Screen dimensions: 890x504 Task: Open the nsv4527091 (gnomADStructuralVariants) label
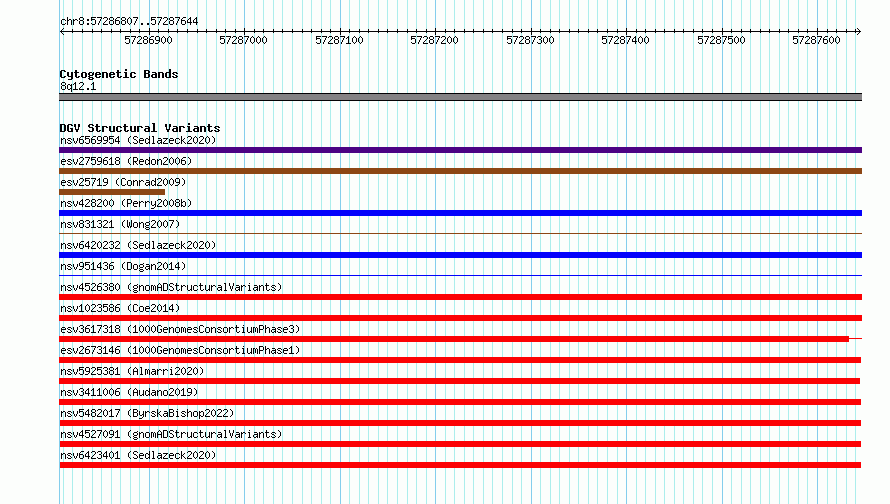171,434
